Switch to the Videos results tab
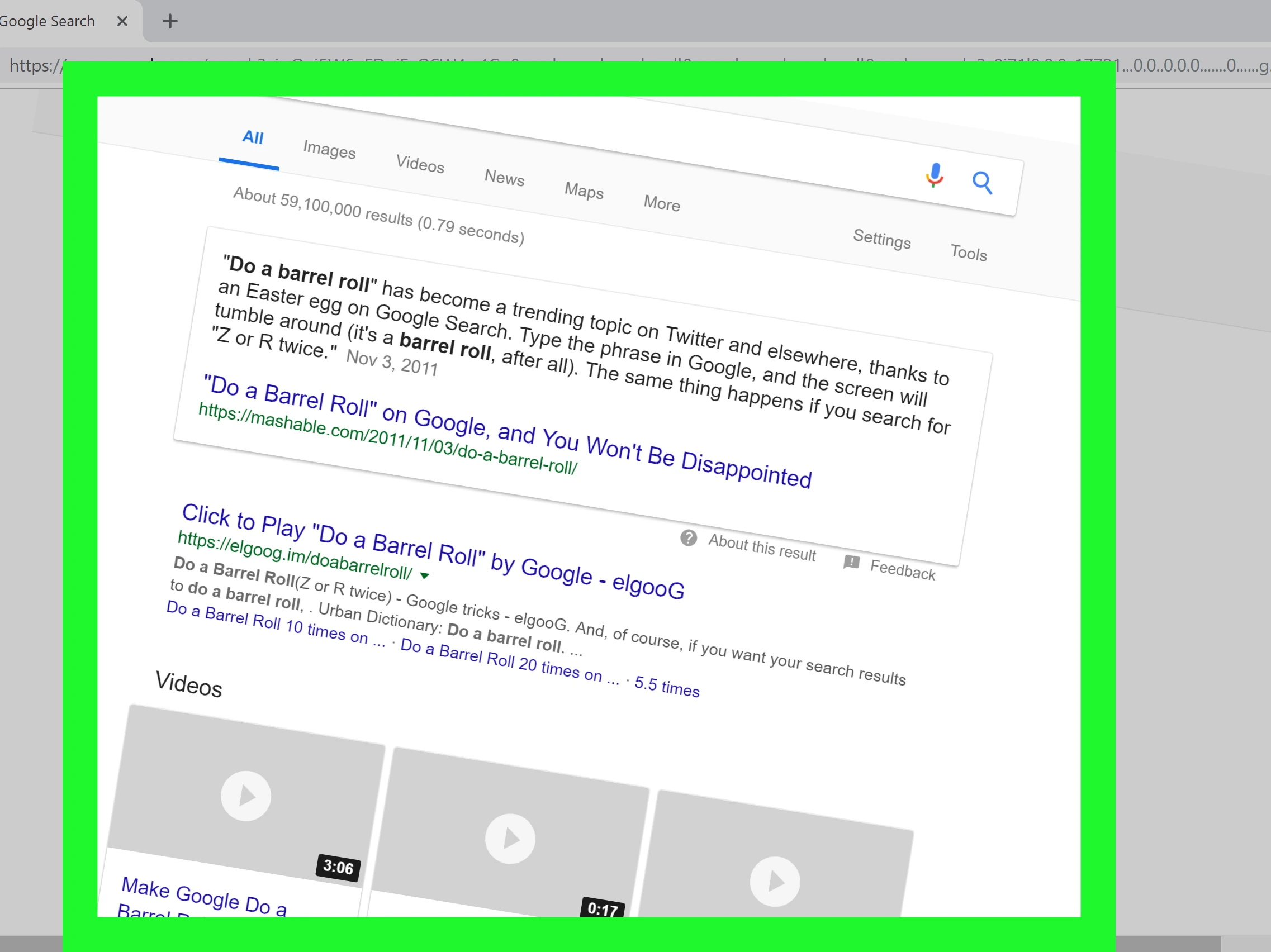1271x952 pixels. pos(420,164)
